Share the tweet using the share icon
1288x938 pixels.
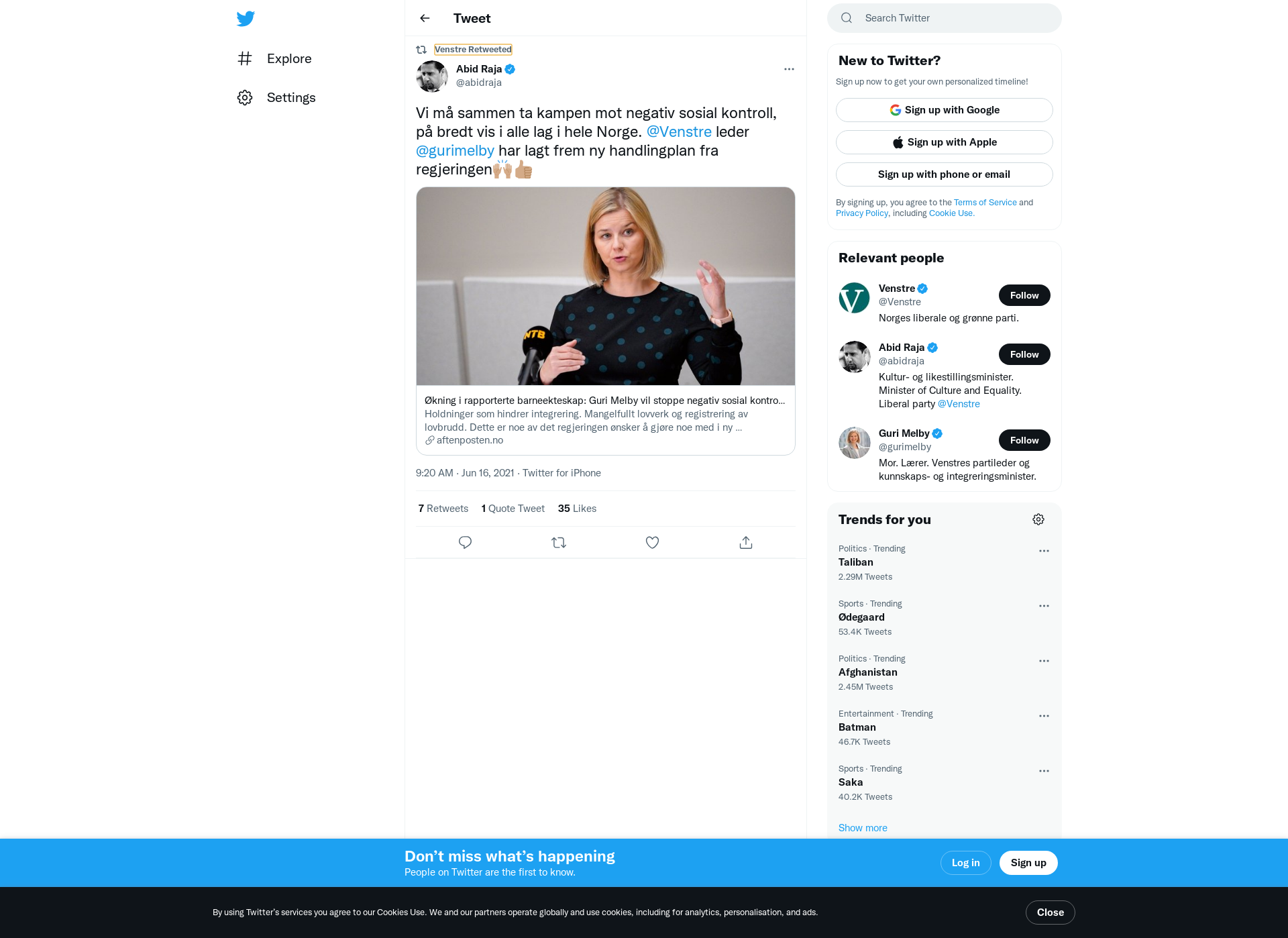point(746,542)
